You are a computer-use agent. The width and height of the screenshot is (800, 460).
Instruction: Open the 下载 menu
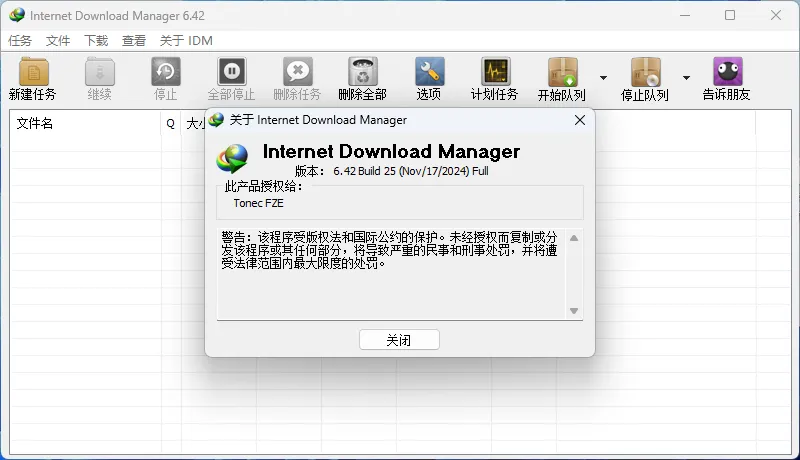pyautogui.click(x=96, y=41)
